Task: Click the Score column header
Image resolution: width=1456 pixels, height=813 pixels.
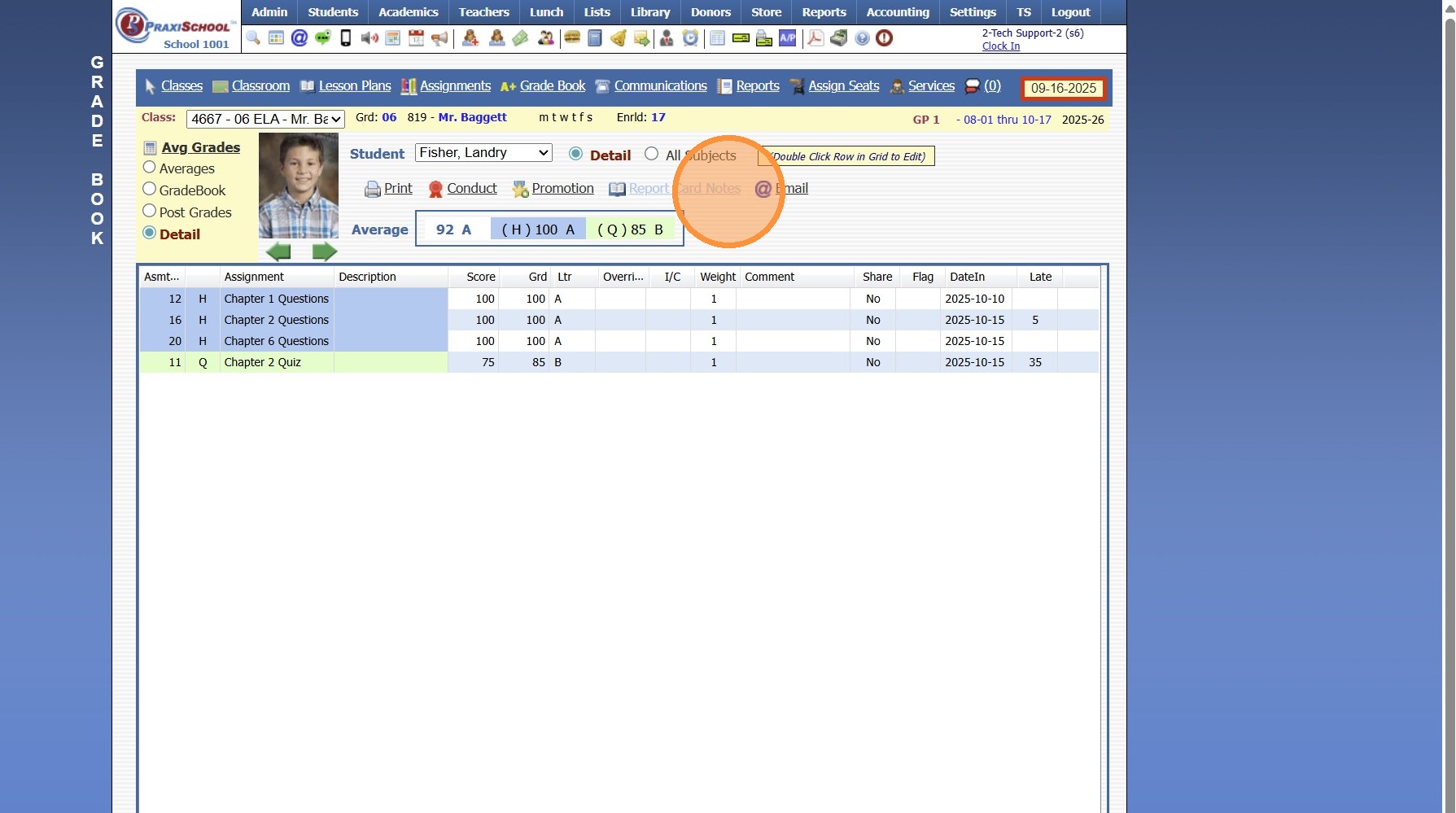Action: pos(481,277)
